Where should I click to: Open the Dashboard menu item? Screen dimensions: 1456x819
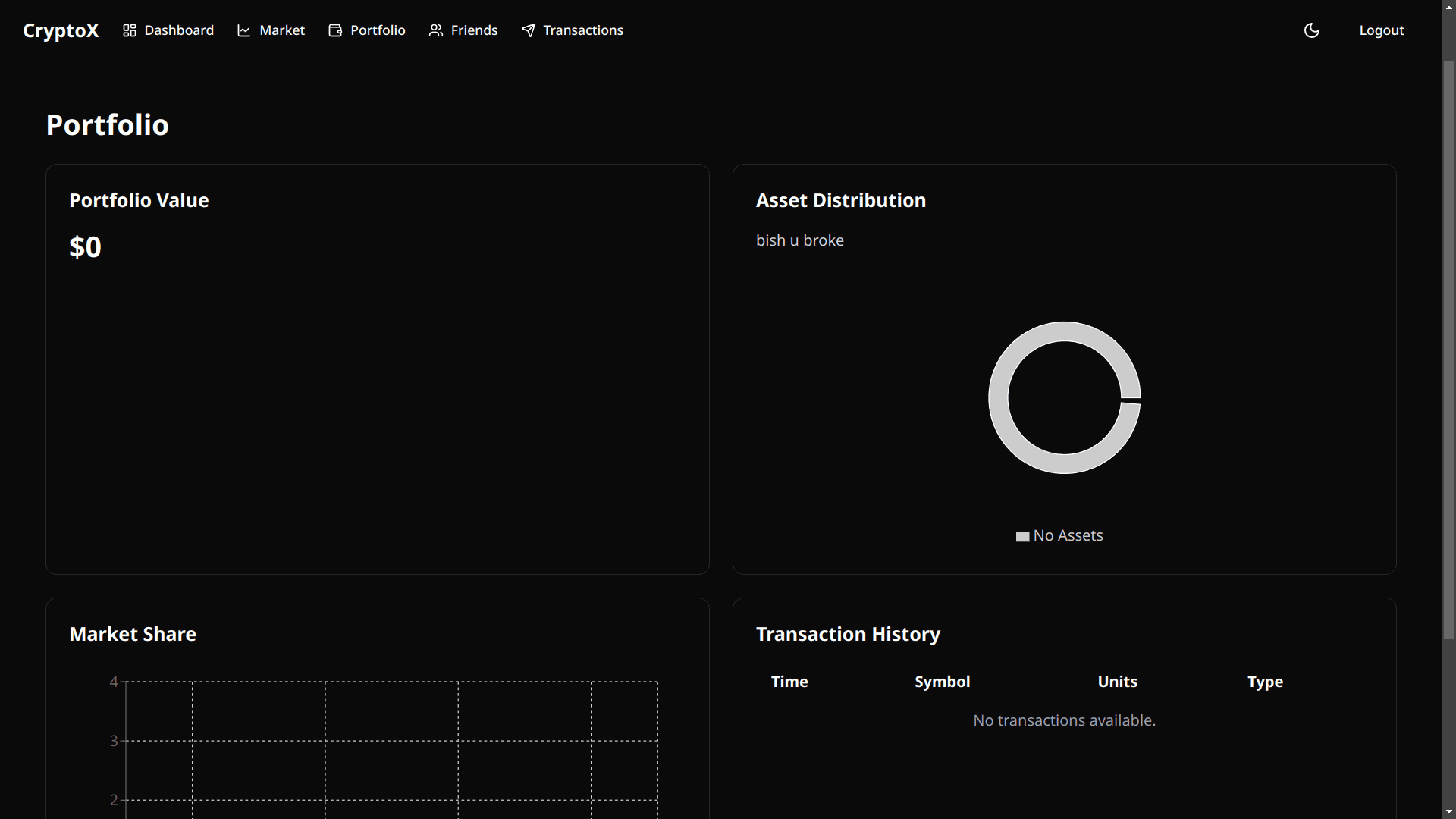click(x=179, y=30)
